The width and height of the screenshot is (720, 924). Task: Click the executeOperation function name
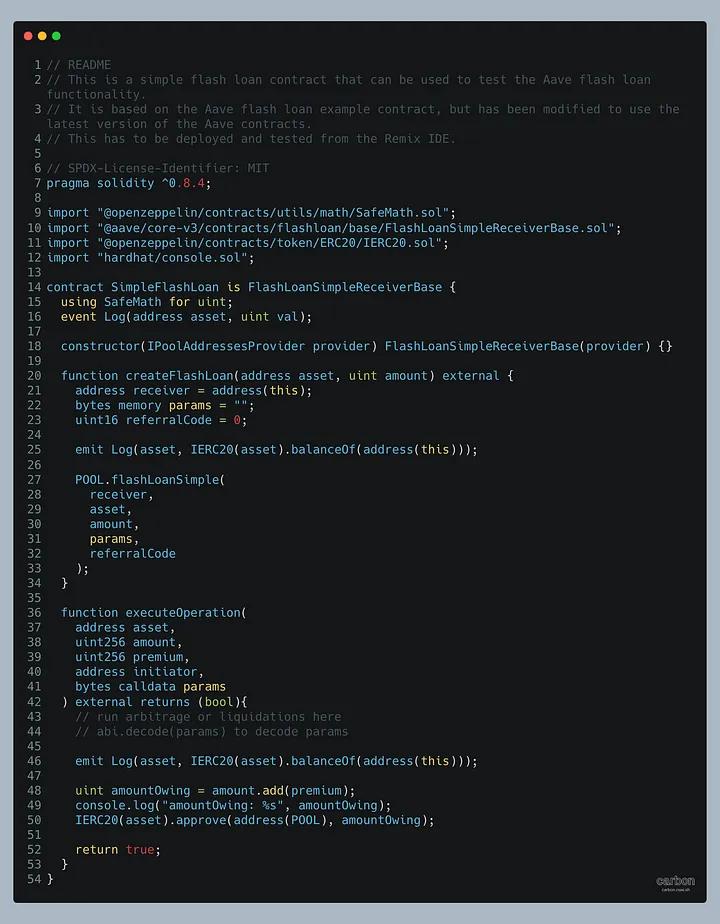(182, 612)
